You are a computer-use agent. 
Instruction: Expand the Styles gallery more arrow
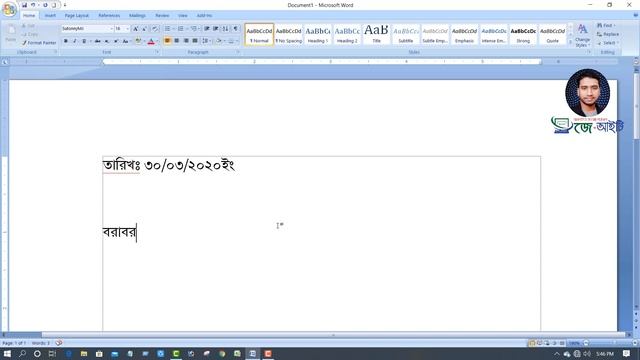570,42
